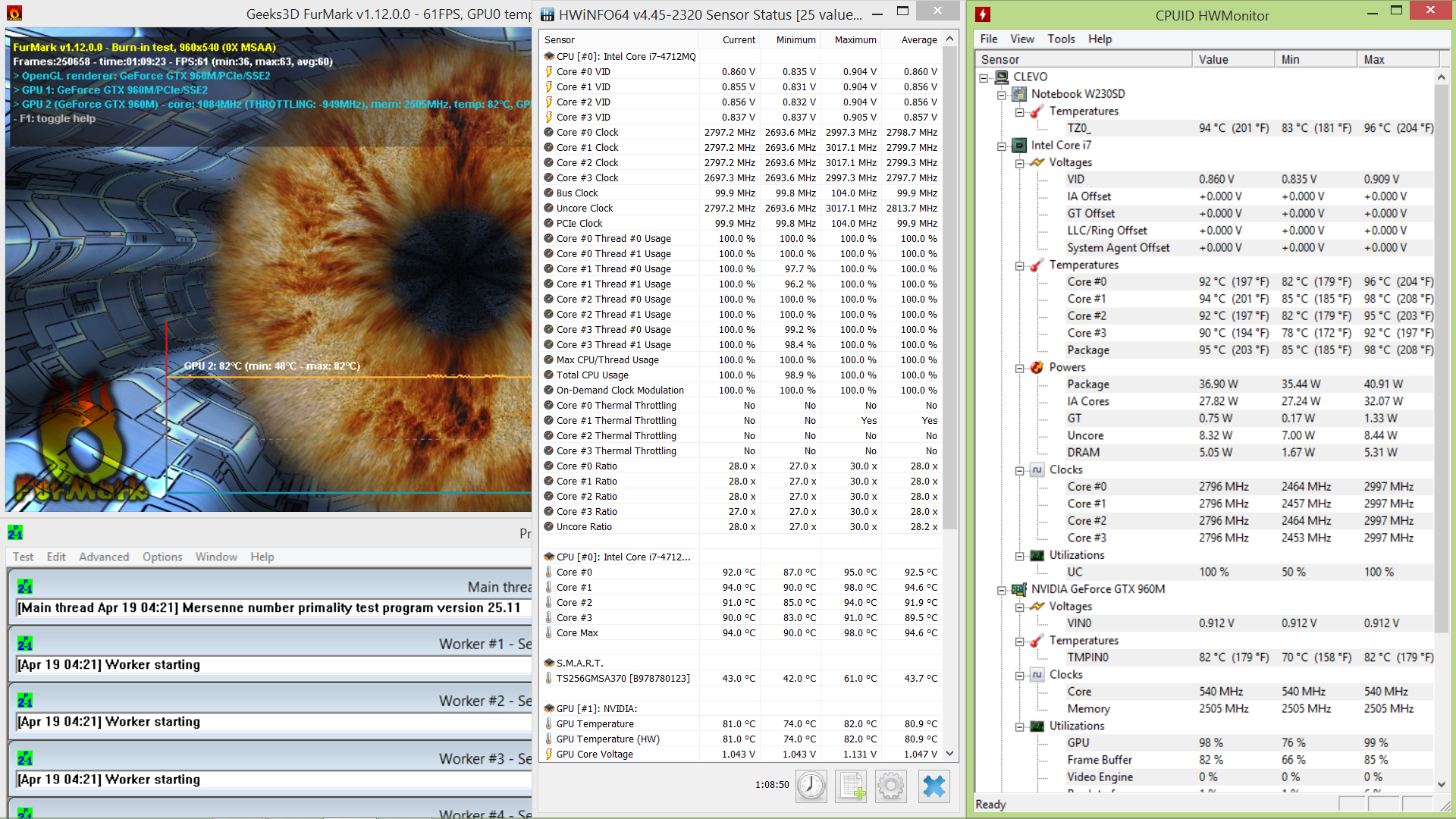Screen dimensions: 1456x819
Task: Click the Worker #1 window icon
Action: [25, 643]
